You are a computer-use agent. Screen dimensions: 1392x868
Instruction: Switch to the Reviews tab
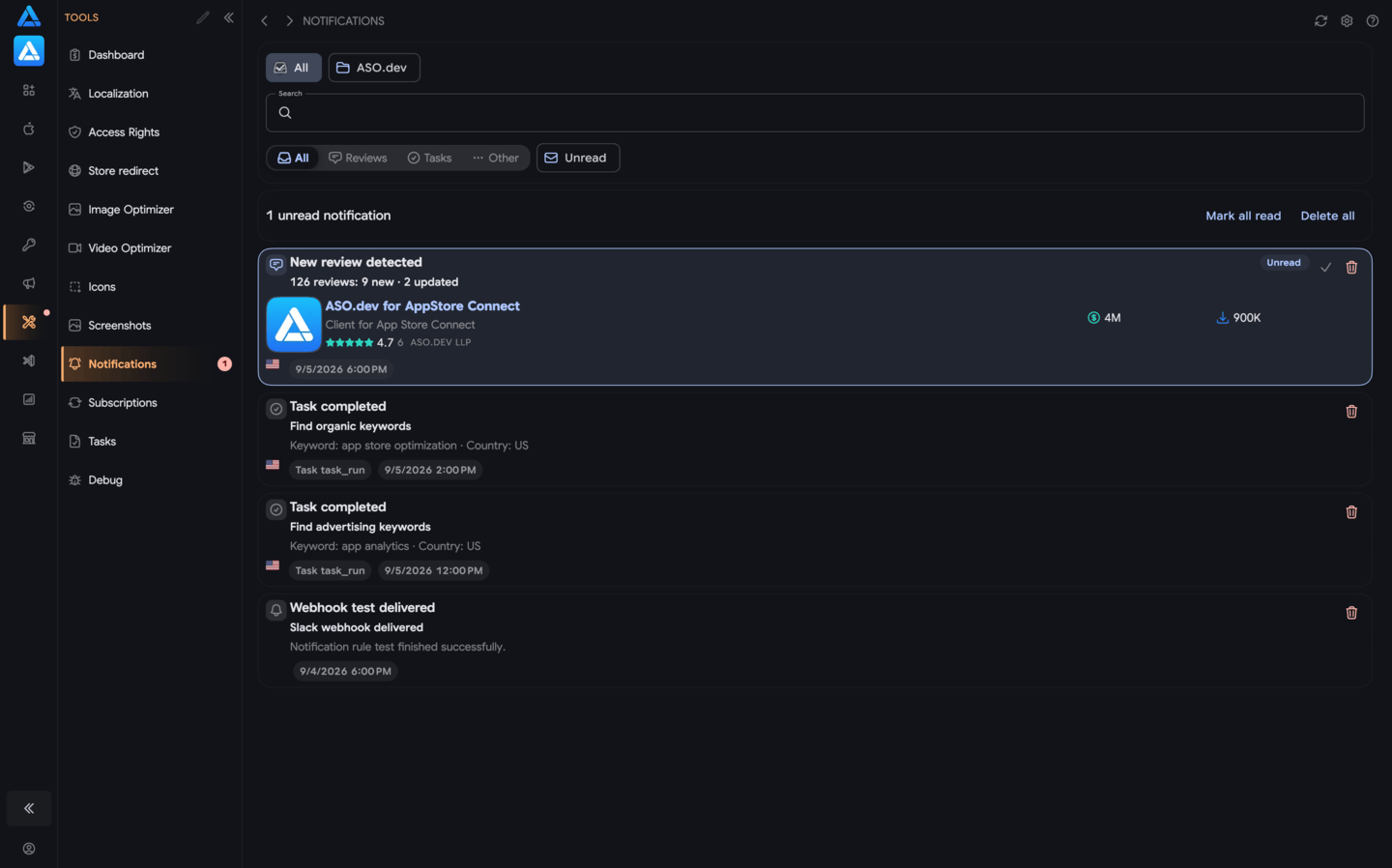[358, 158]
